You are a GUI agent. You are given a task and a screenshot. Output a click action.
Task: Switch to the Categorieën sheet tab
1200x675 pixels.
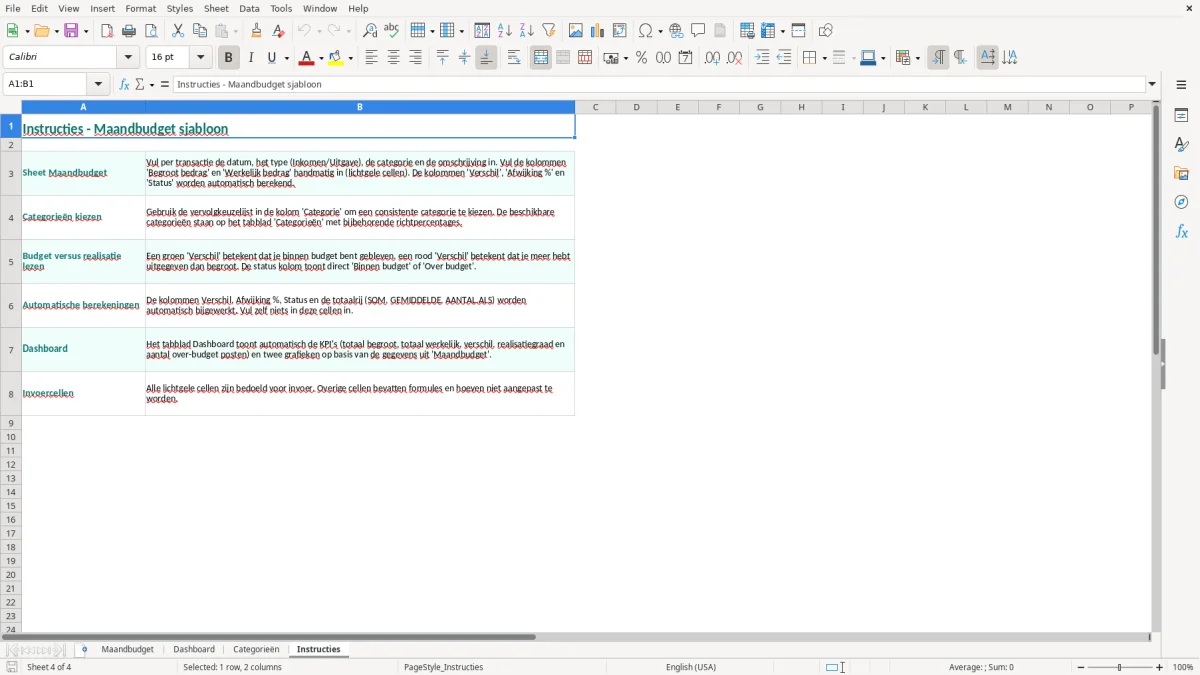click(x=256, y=650)
